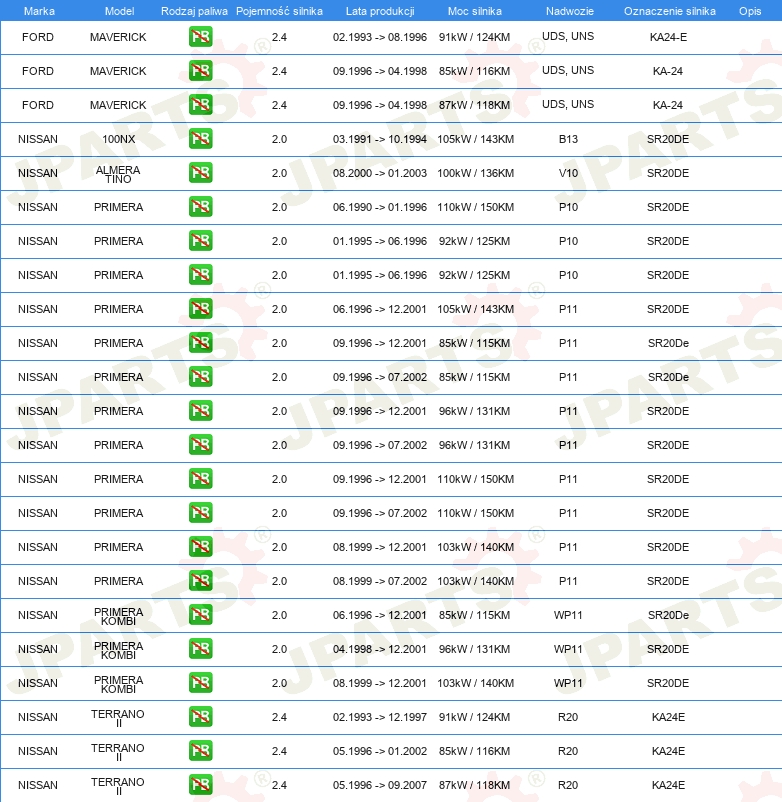Click the Moc silnika column header
Image resolution: width=782 pixels, height=802 pixels.
pos(475,11)
